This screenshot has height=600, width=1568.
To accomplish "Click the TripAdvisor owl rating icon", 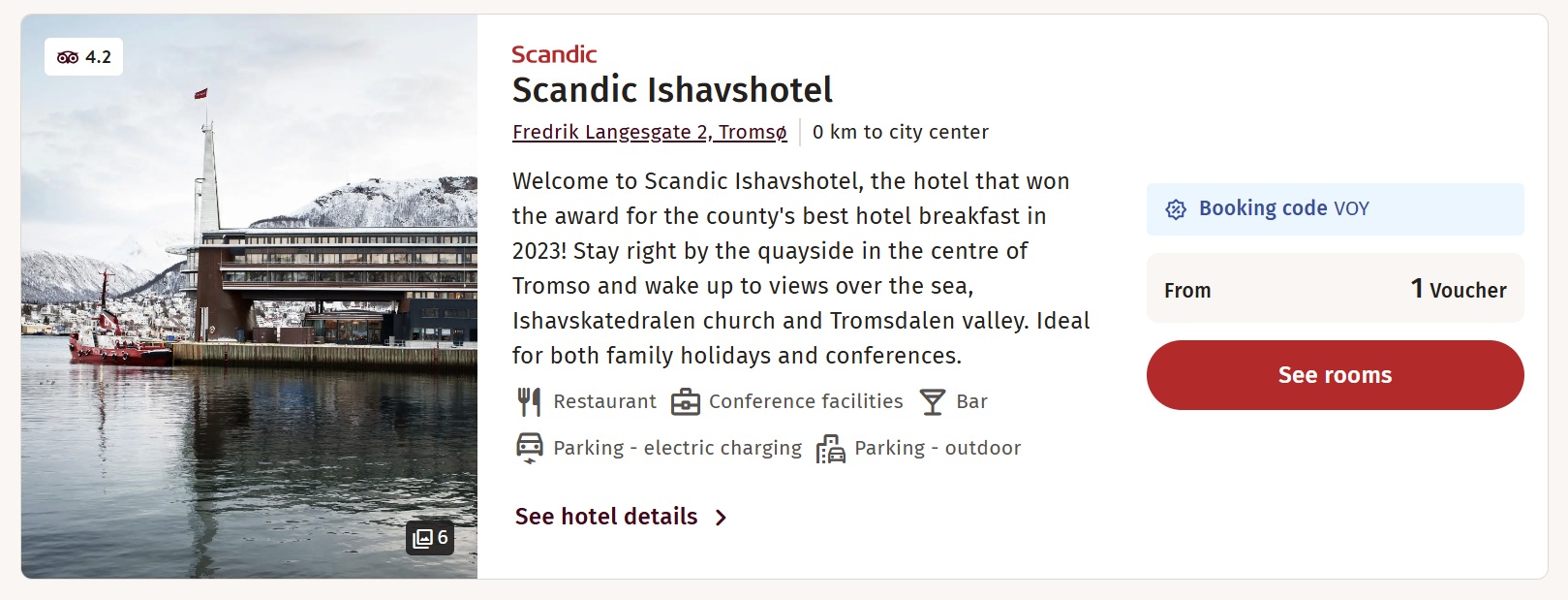I will (68, 57).
